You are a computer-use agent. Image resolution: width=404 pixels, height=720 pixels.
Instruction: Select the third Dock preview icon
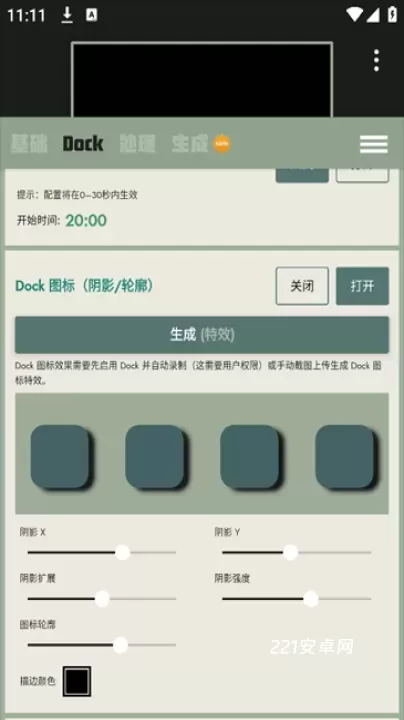pyautogui.click(x=249, y=456)
